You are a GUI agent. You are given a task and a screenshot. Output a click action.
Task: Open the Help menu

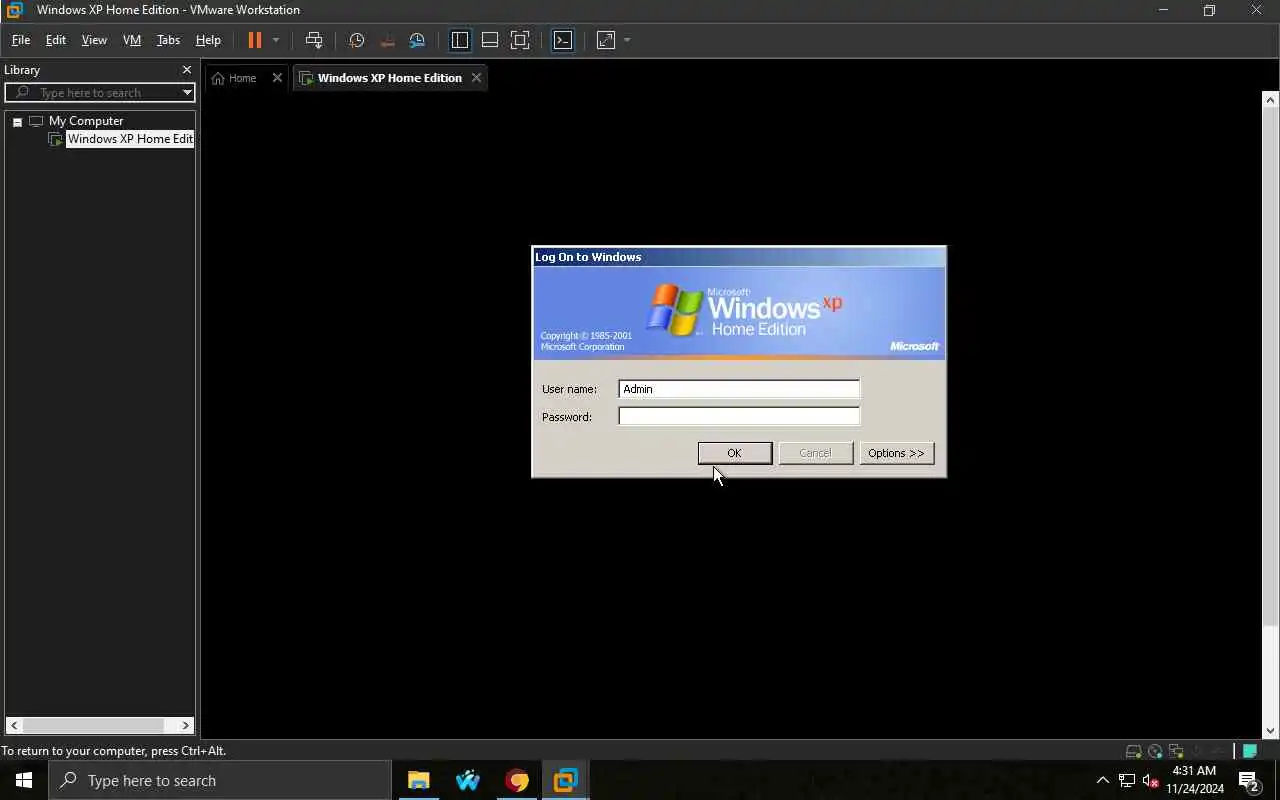(208, 40)
